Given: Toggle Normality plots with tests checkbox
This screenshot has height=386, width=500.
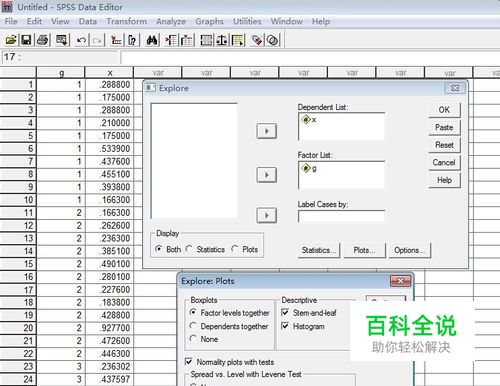Looking at the screenshot, I should click(189, 362).
